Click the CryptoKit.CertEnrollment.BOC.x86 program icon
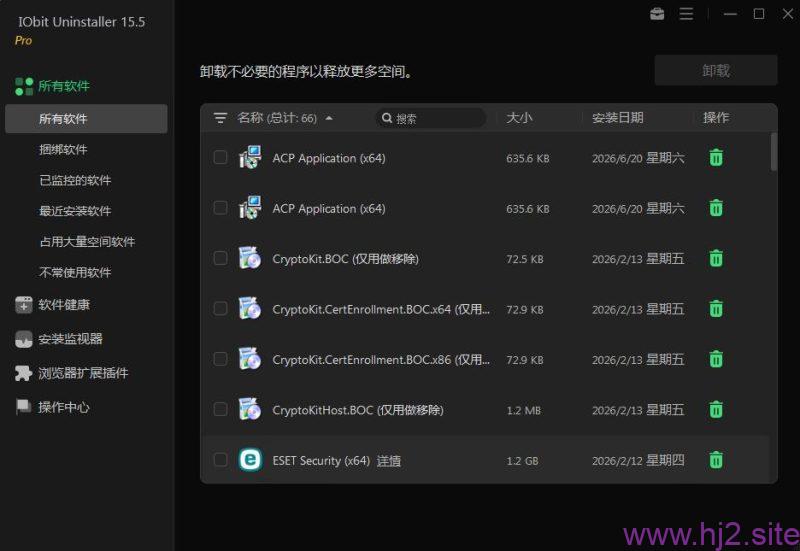The width and height of the screenshot is (800, 551). point(250,359)
